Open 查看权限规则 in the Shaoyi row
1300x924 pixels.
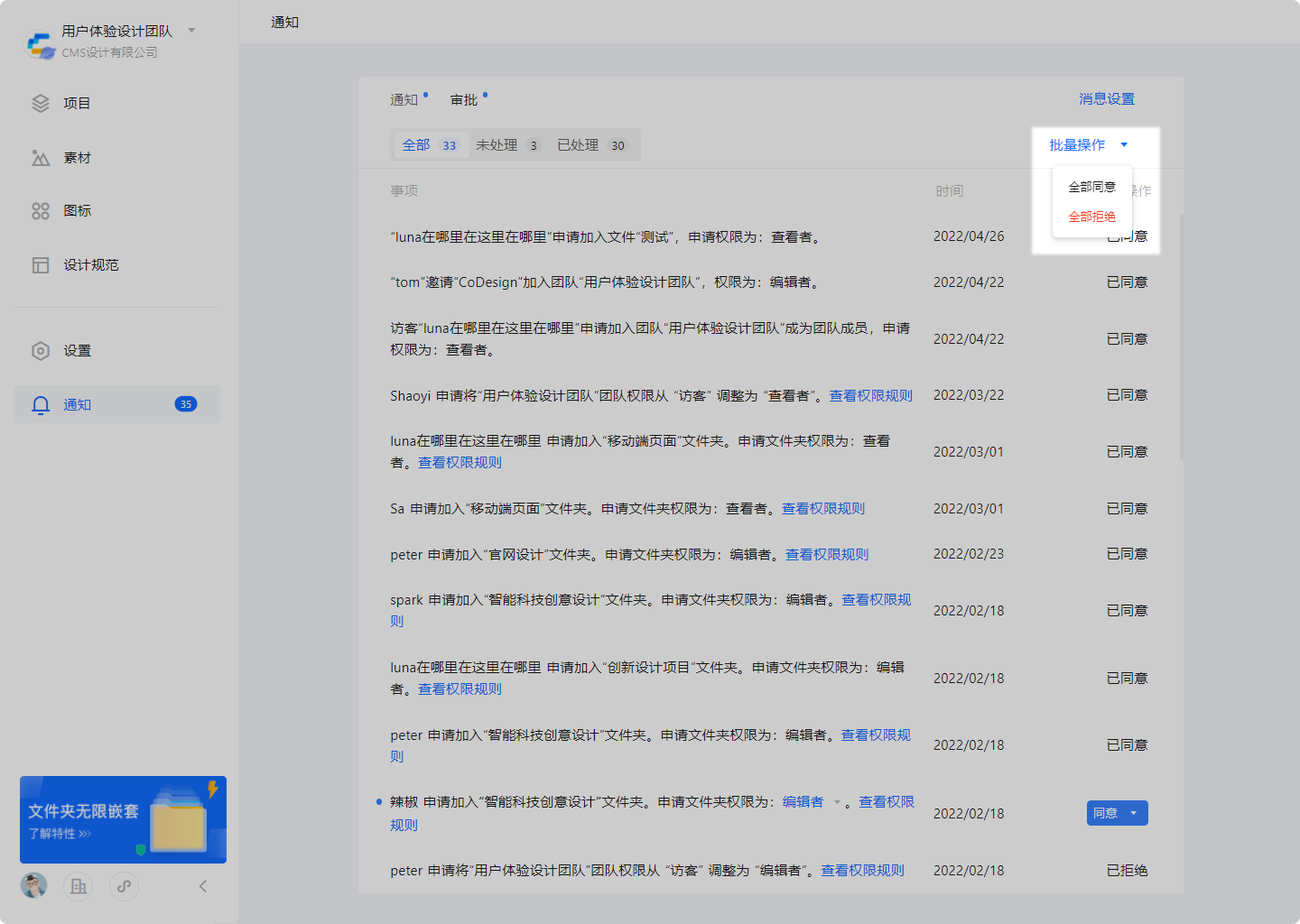tap(871, 396)
